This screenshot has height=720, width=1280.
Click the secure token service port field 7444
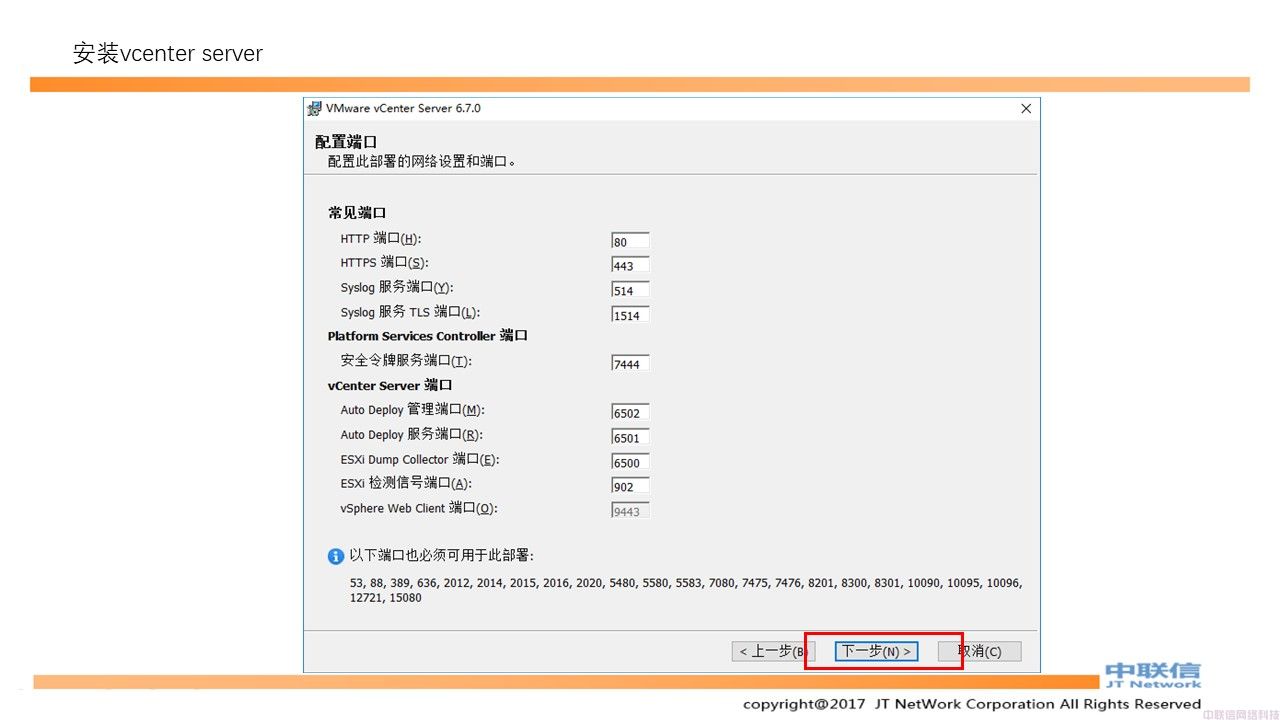pos(630,363)
